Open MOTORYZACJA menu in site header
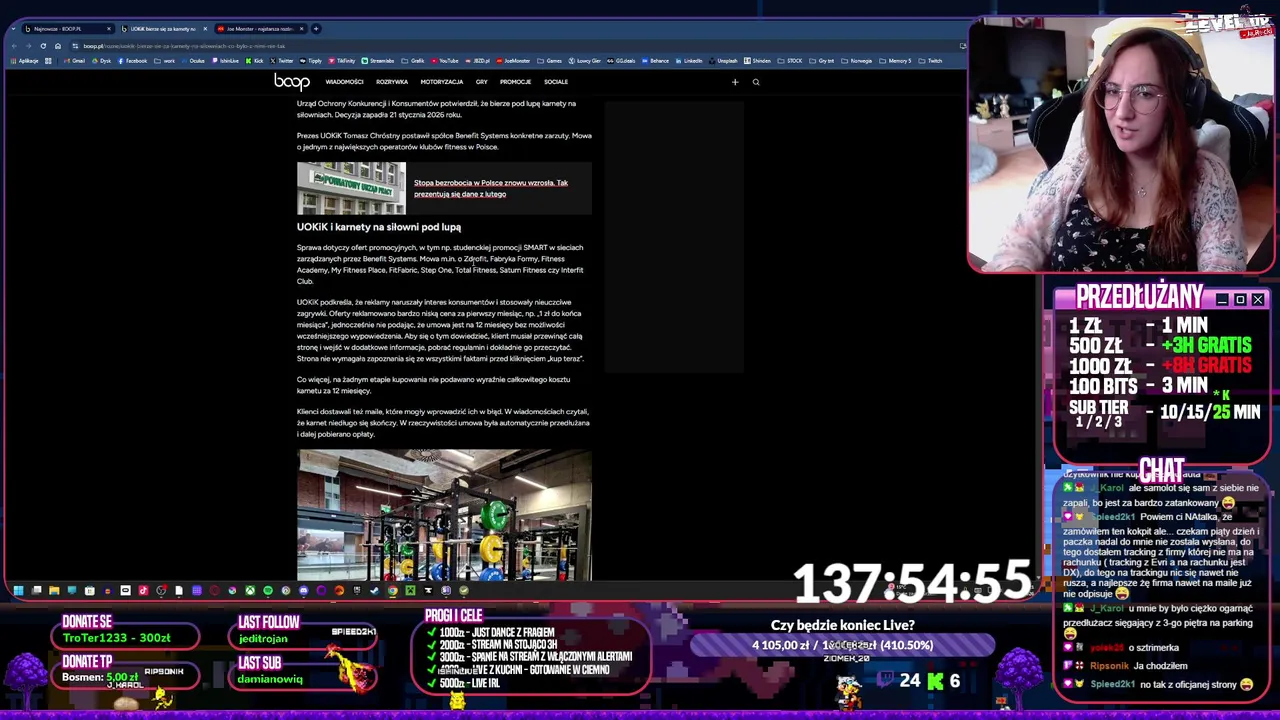 pyautogui.click(x=441, y=82)
